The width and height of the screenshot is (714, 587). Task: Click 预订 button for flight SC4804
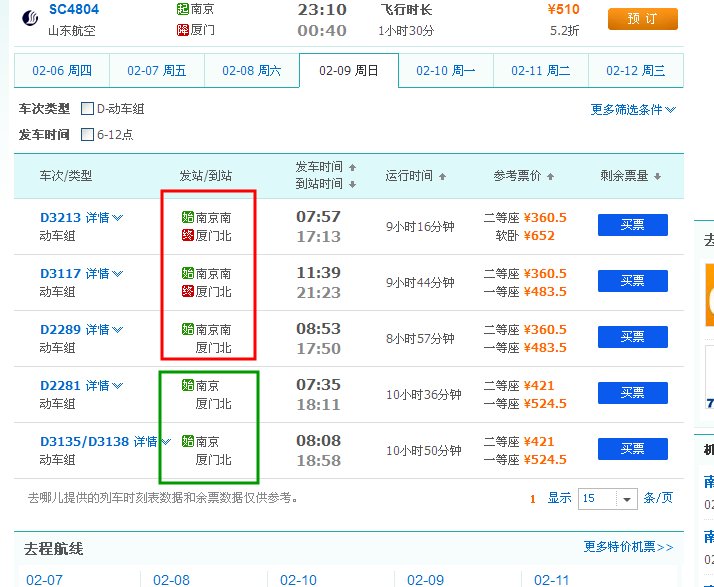pyautogui.click(x=643, y=19)
